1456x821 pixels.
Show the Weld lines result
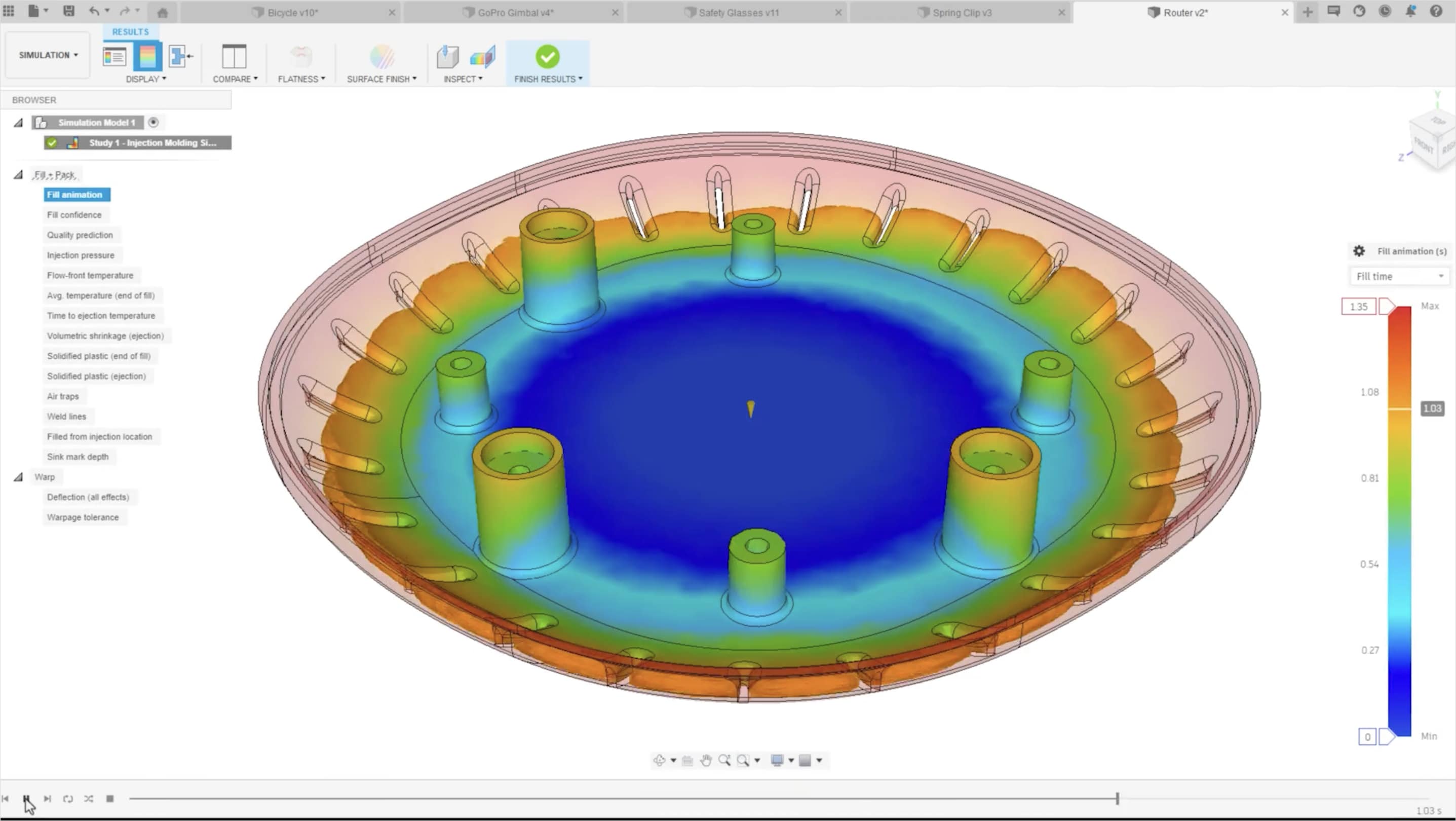[66, 416]
